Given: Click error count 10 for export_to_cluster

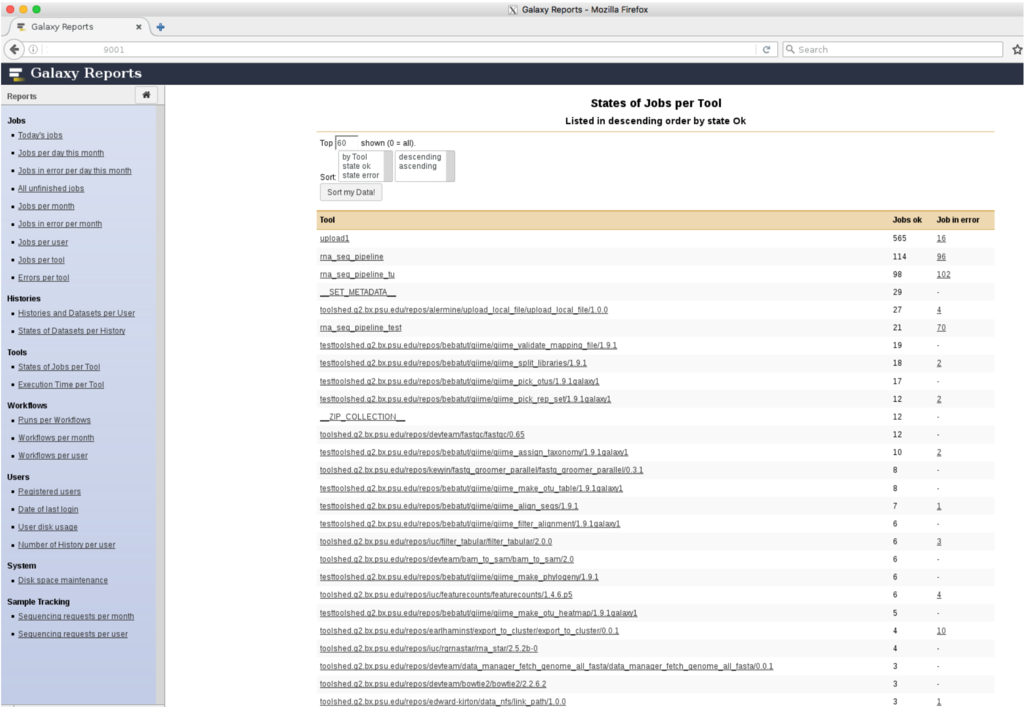Looking at the screenshot, I should [941, 631].
